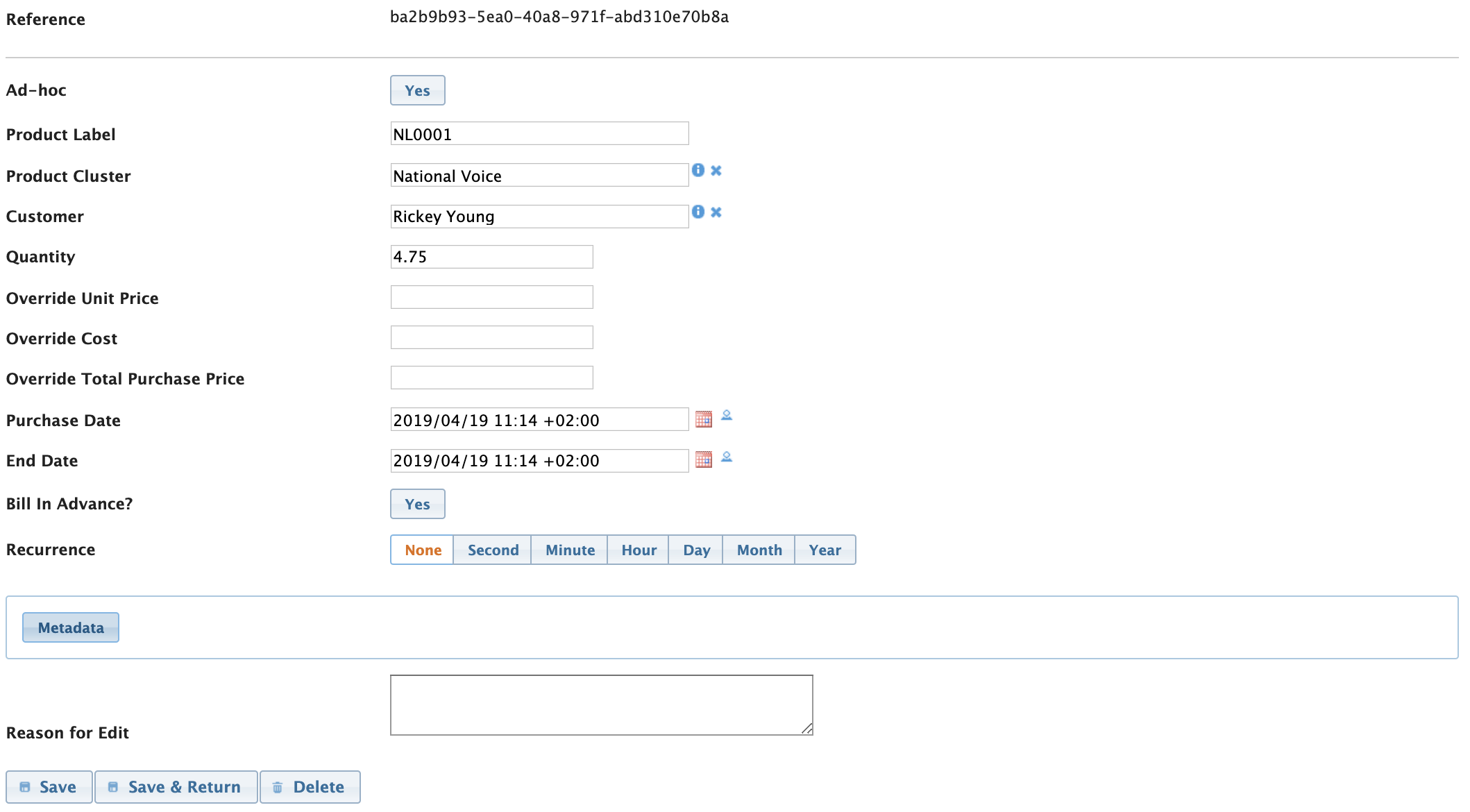
Task: Select Day recurrence option
Action: click(695, 550)
